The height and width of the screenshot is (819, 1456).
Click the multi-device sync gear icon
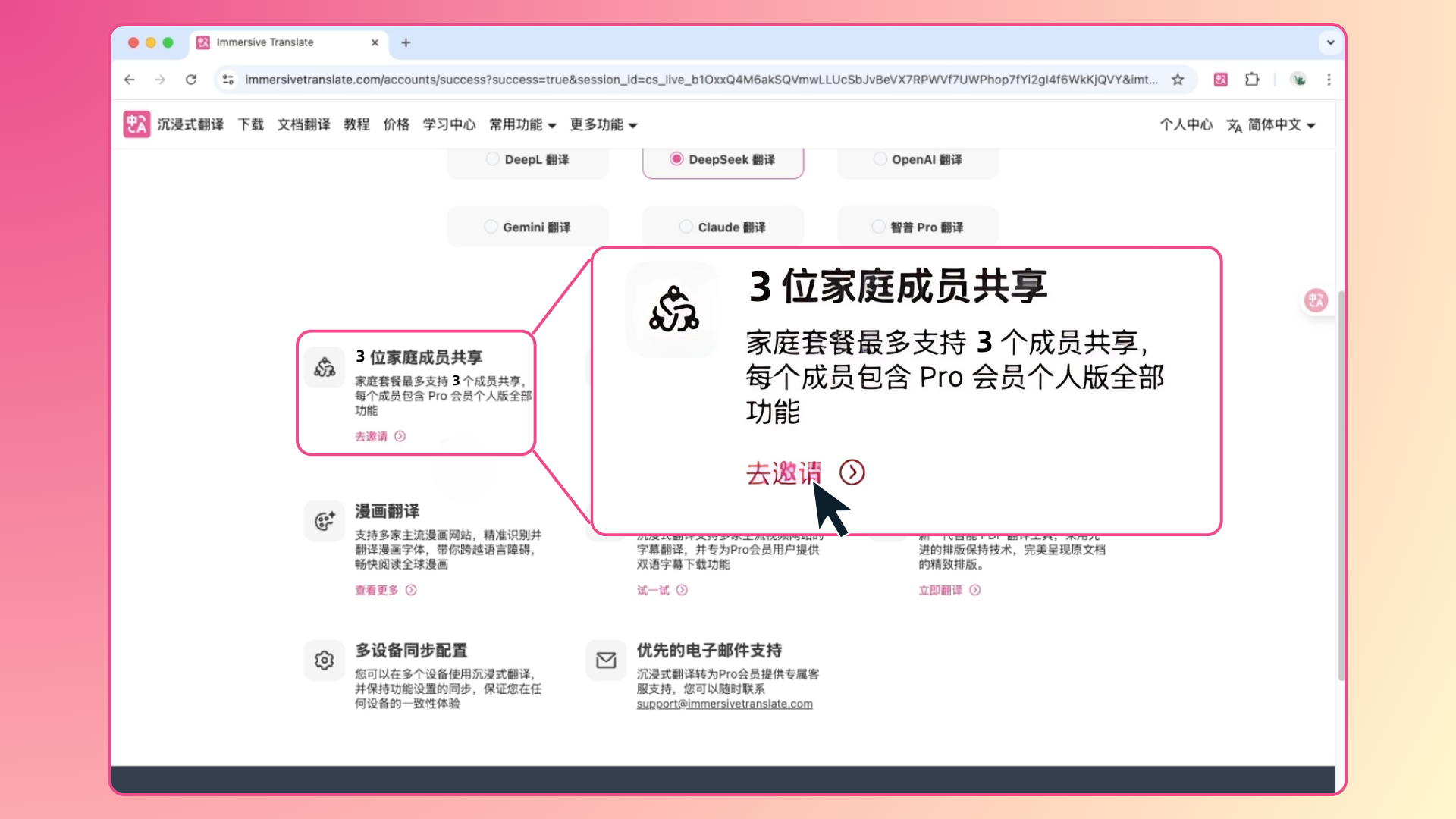click(x=325, y=661)
